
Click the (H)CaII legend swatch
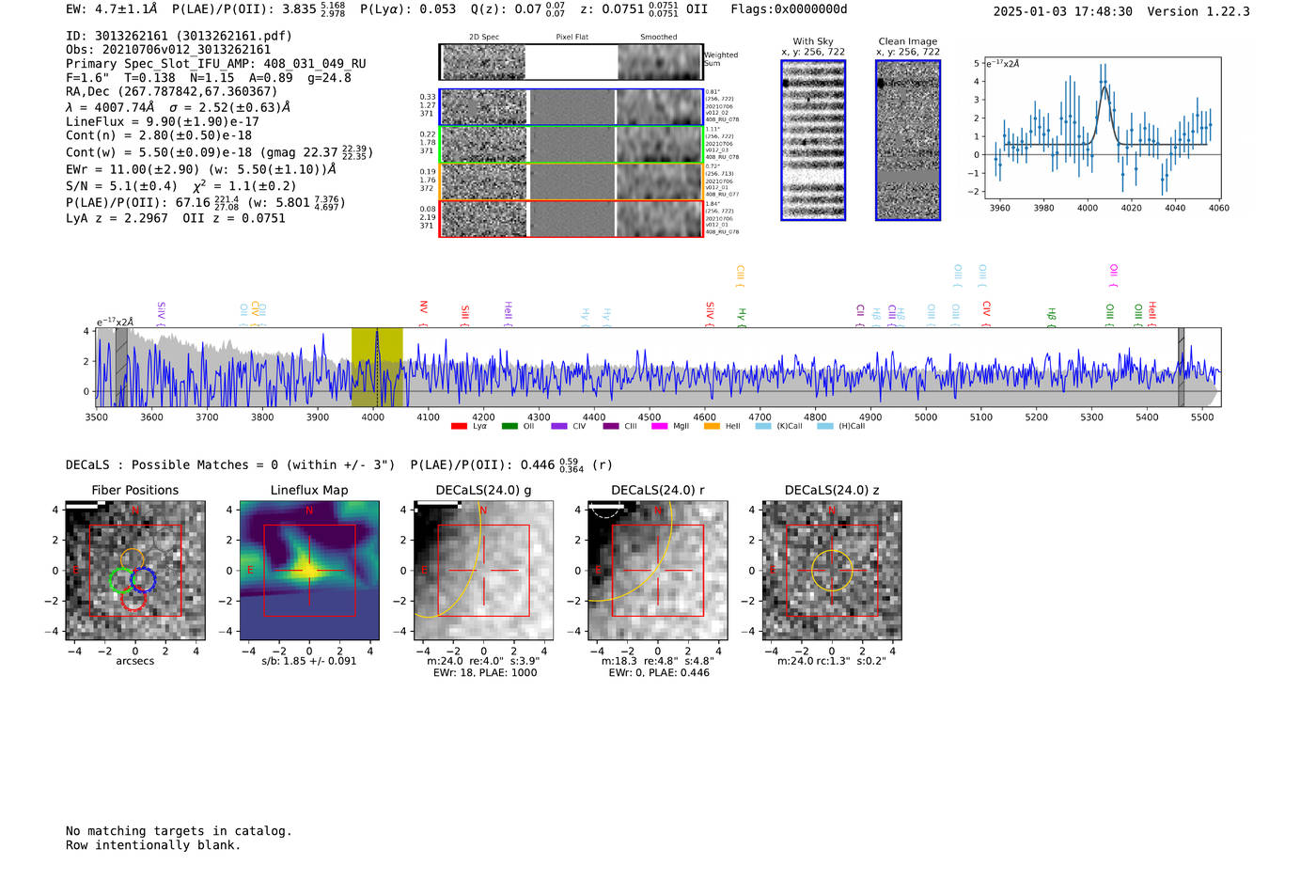(x=825, y=426)
